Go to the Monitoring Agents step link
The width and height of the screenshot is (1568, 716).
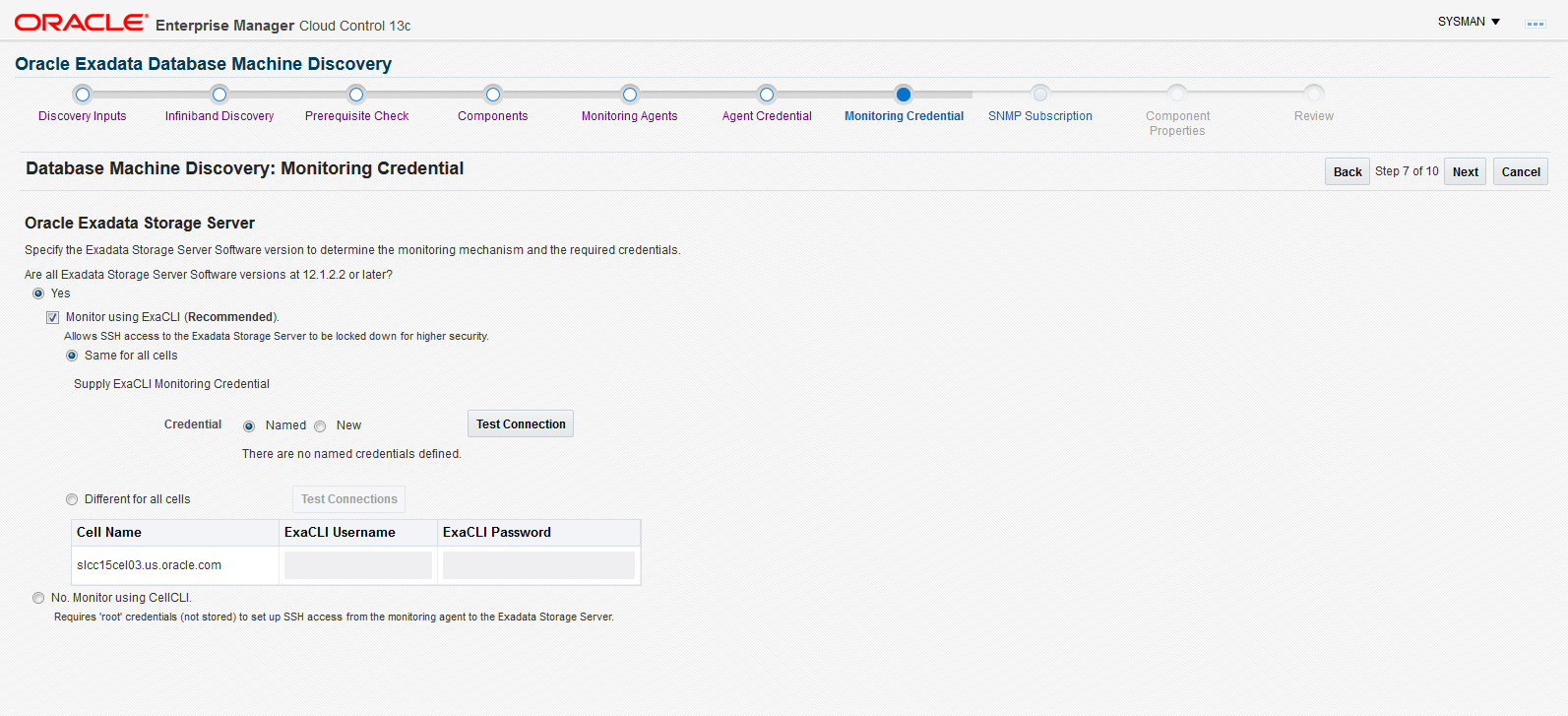point(630,116)
